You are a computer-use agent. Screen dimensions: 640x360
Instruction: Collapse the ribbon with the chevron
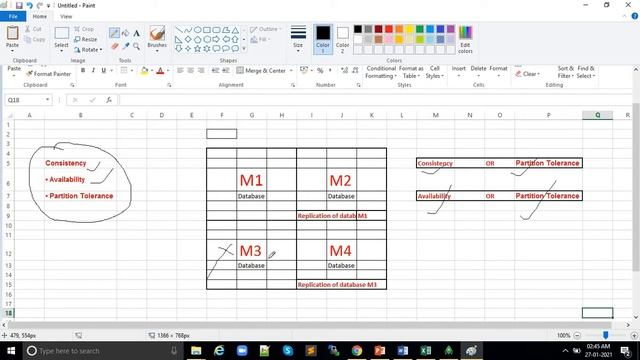pos(624,16)
